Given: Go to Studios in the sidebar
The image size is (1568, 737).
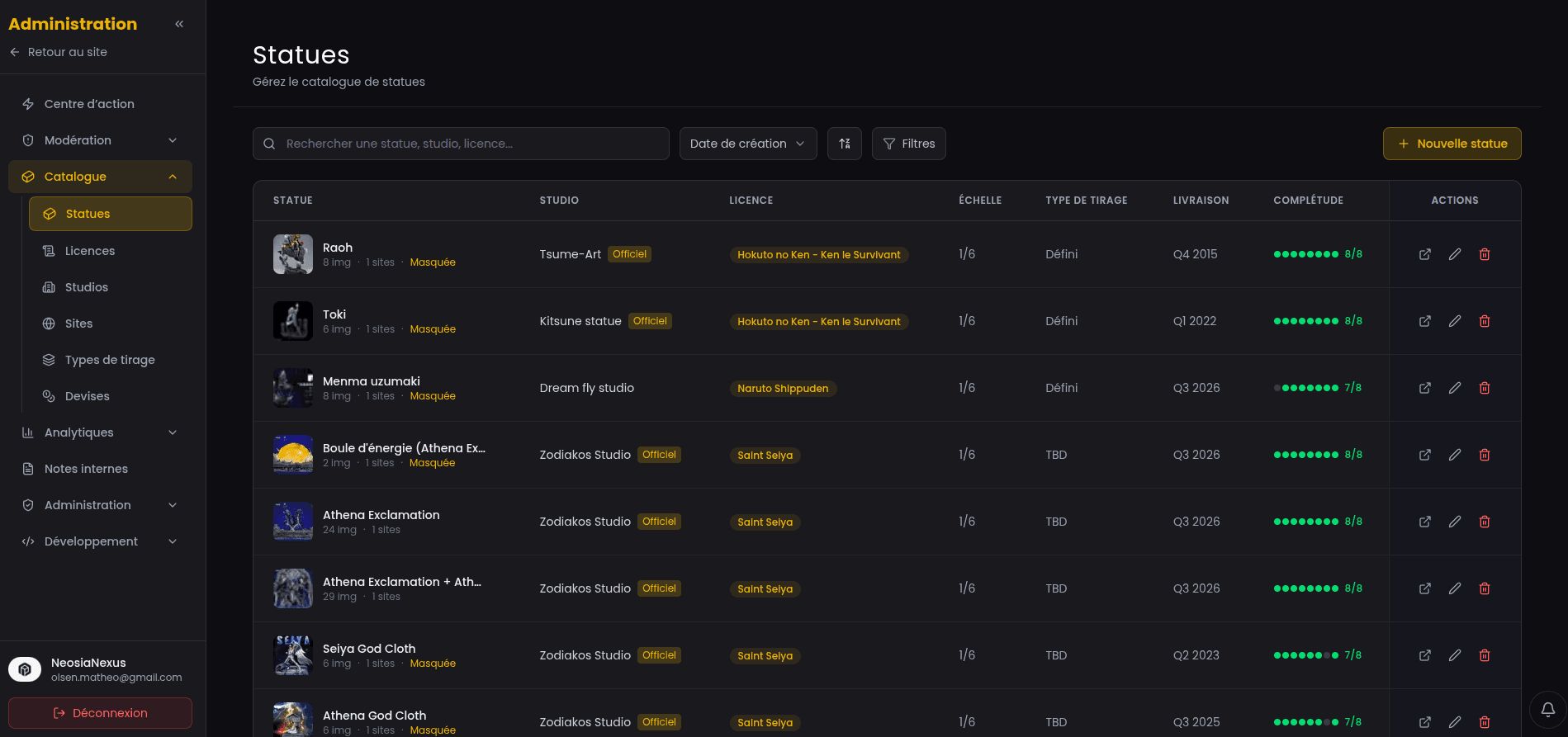Looking at the screenshot, I should click(x=87, y=287).
